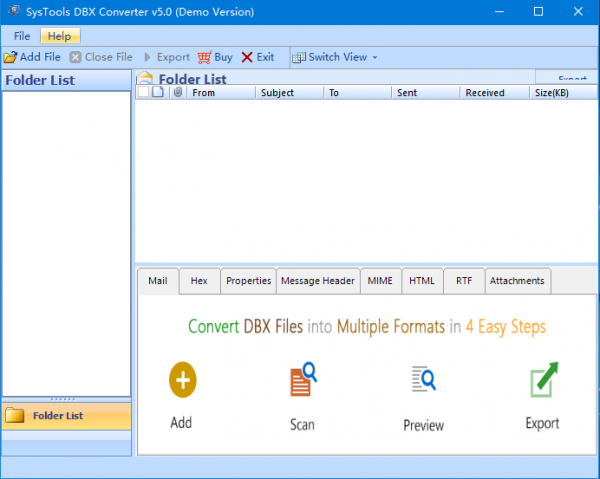This screenshot has height=479, width=600.
Task: Switch to the RTF tab
Action: point(464,281)
